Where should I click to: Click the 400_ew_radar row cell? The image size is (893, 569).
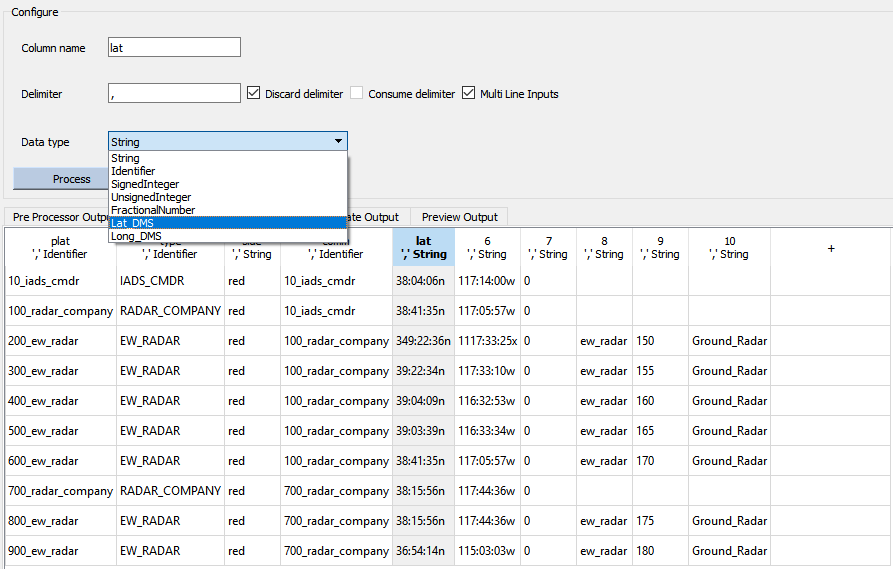(60, 401)
